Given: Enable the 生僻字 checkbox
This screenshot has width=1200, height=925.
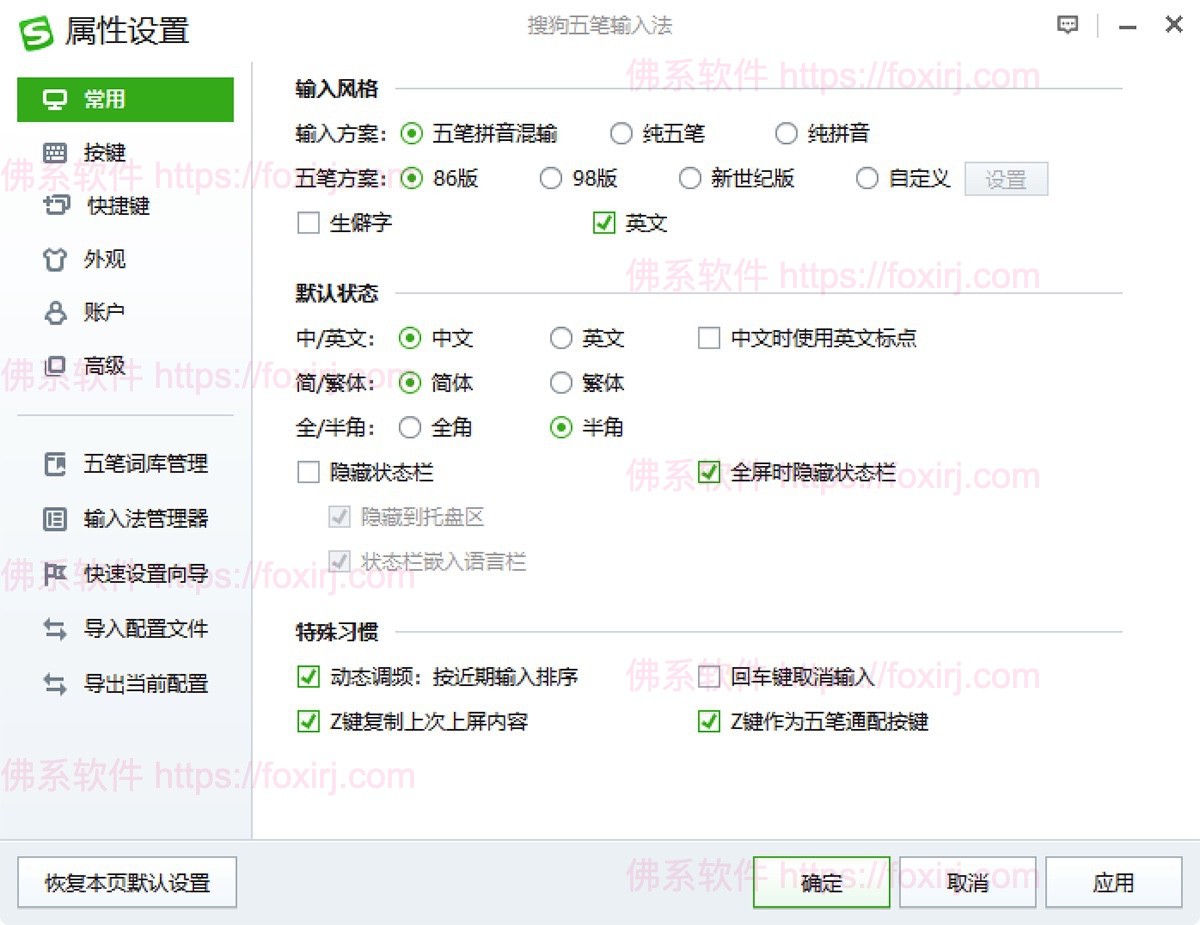Looking at the screenshot, I should tap(309, 223).
